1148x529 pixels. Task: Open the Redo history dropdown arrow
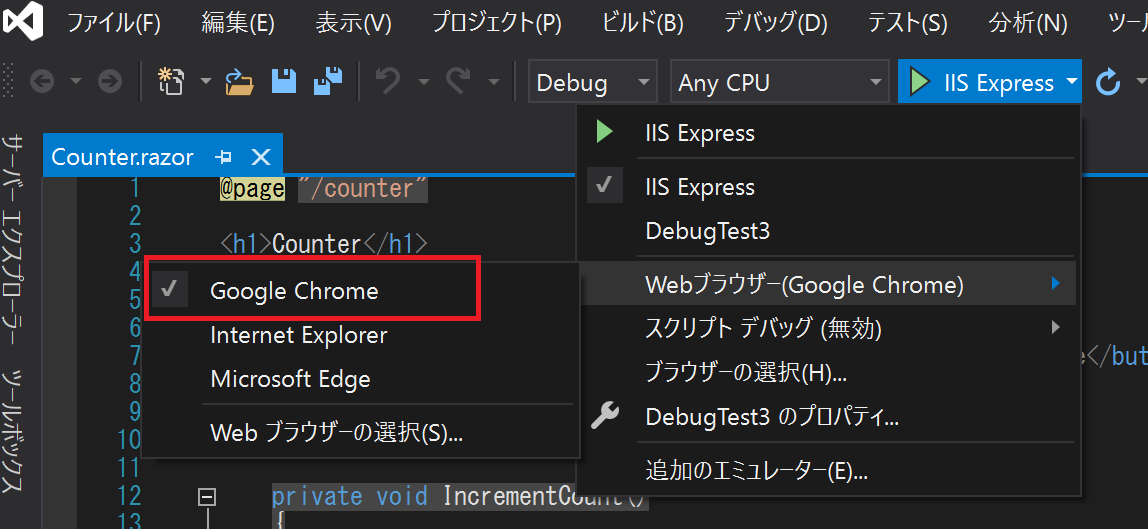pos(494,82)
